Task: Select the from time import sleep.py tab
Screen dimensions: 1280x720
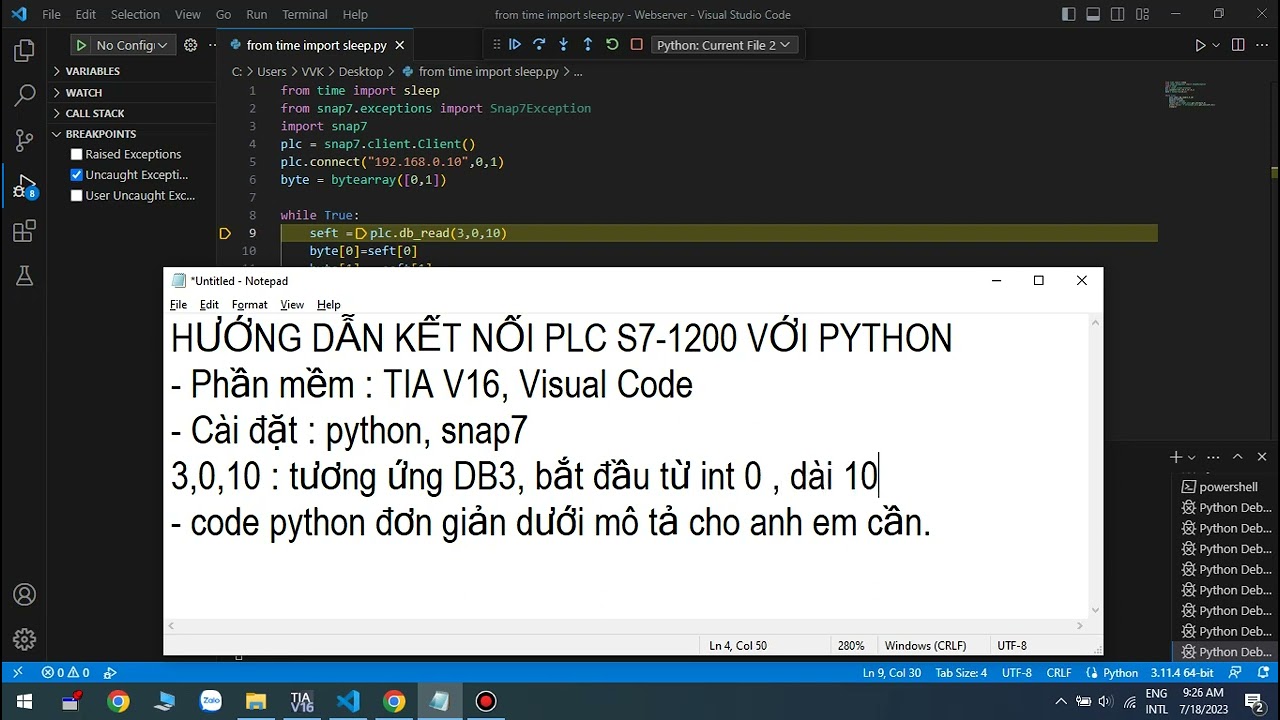Action: tap(316, 45)
